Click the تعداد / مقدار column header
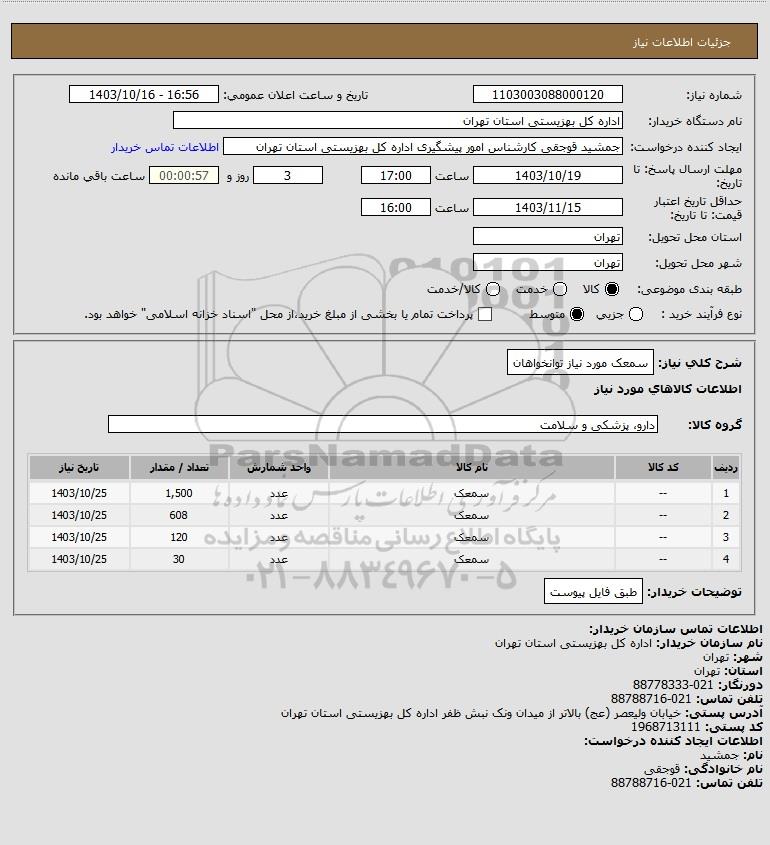The width and height of the screenshot is (770, 845). pos(179,467)
